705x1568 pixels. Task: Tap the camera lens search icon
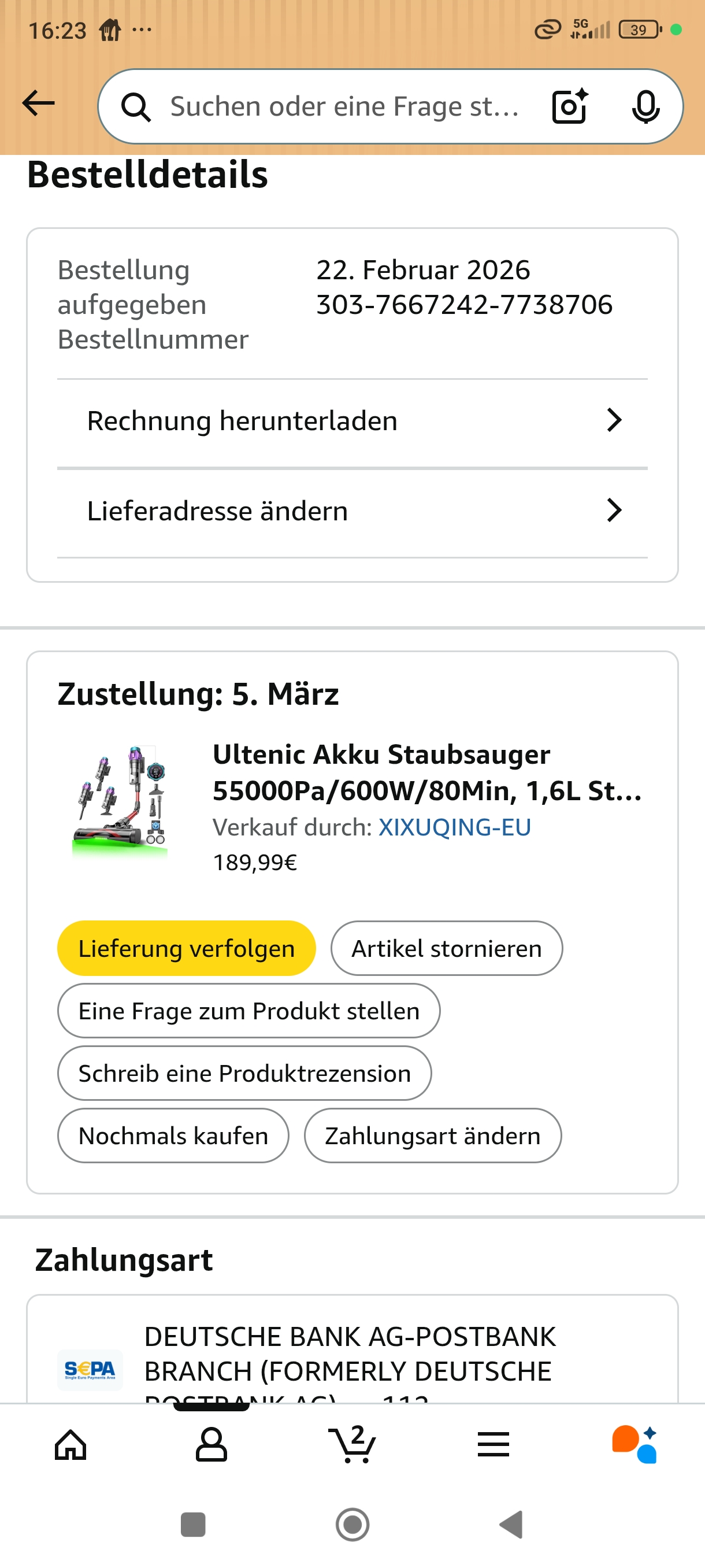[x=569, y=107]
